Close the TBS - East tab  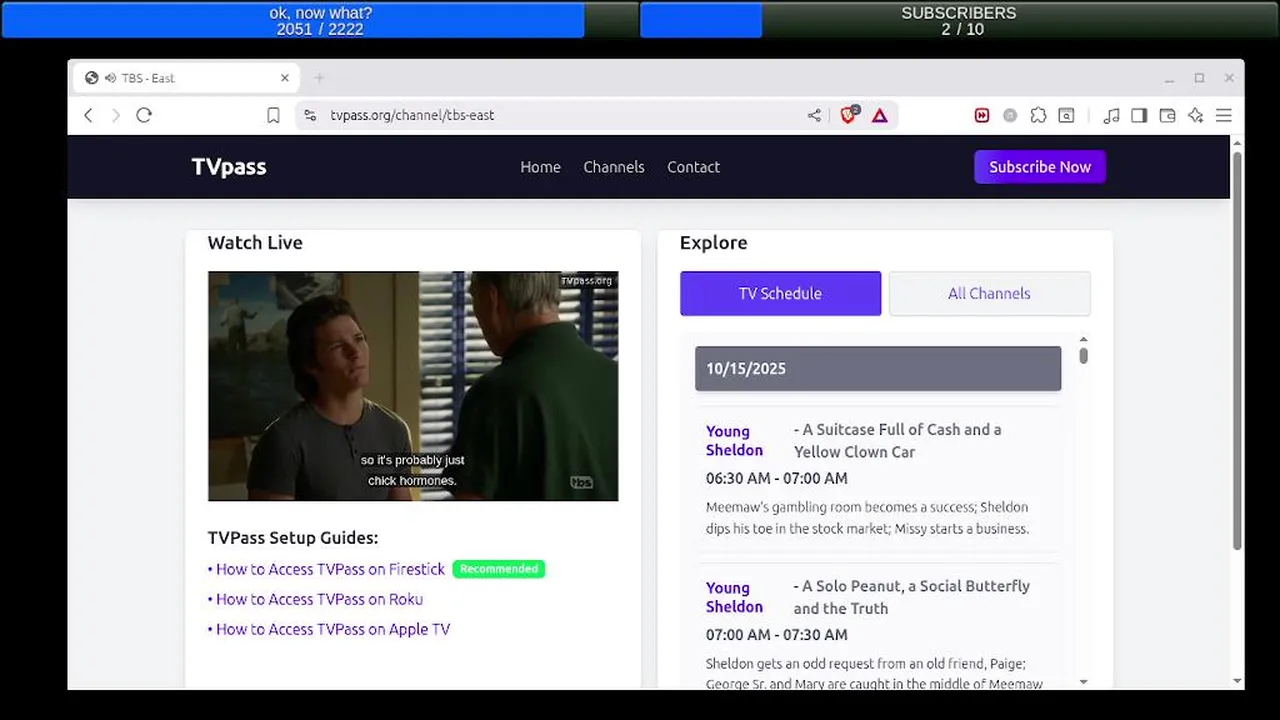[x=285, y=78]
